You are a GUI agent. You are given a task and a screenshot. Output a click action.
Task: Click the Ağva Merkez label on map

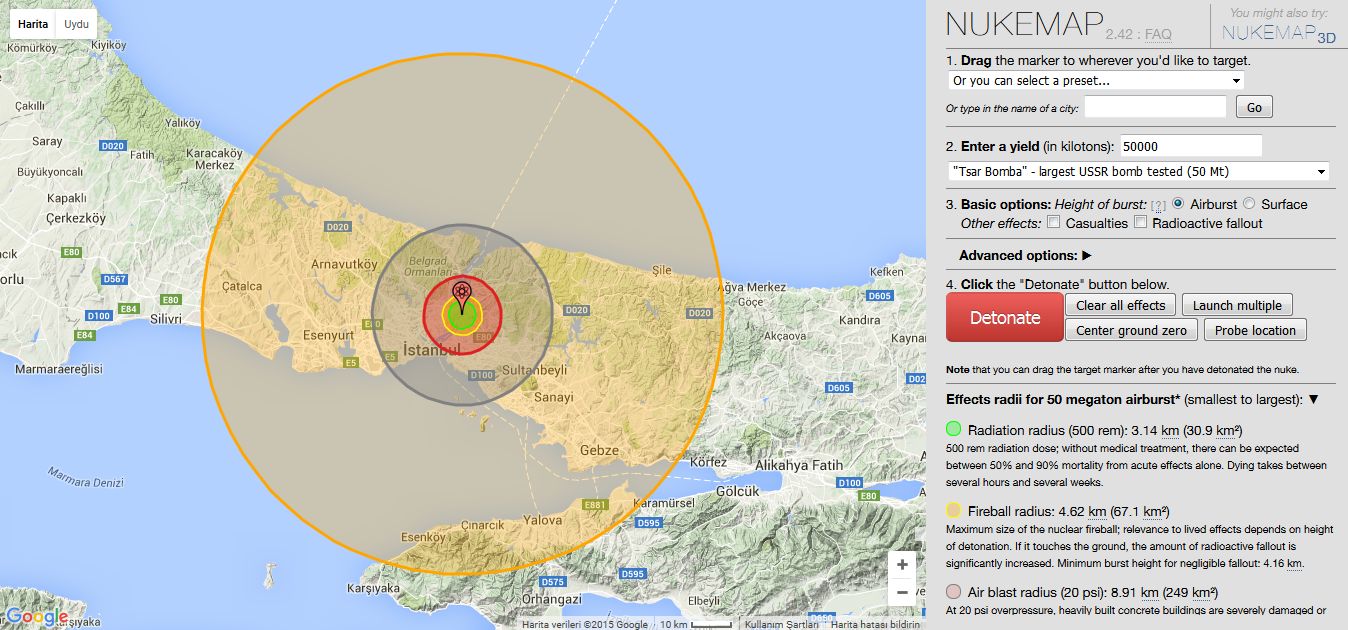pos(751,287)
